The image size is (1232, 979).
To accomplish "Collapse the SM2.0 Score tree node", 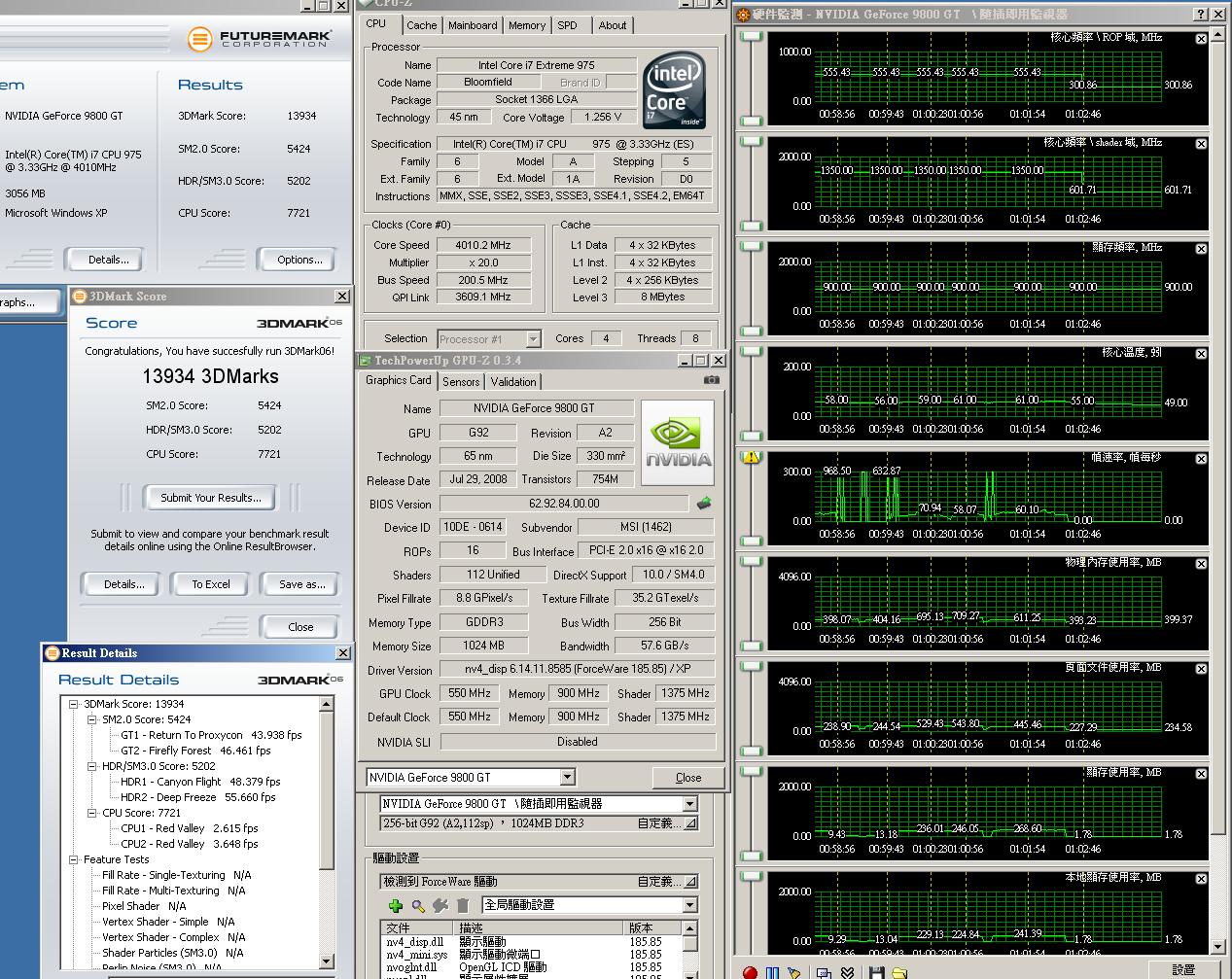I will tap(92, 719).
